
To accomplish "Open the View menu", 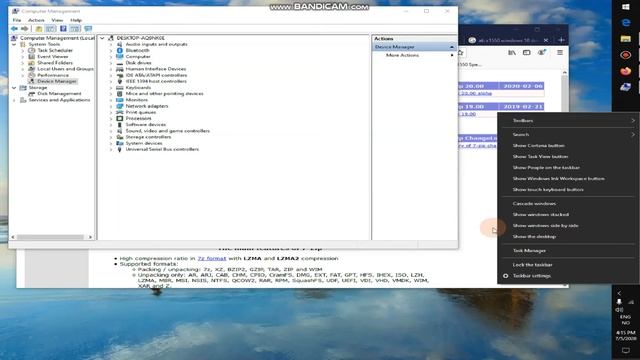I will 57,20.
